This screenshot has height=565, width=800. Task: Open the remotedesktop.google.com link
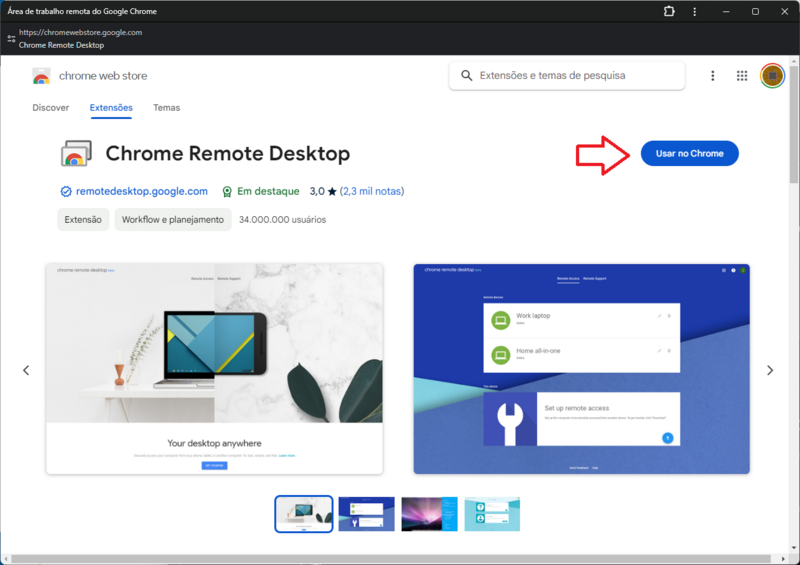(142, 191)
